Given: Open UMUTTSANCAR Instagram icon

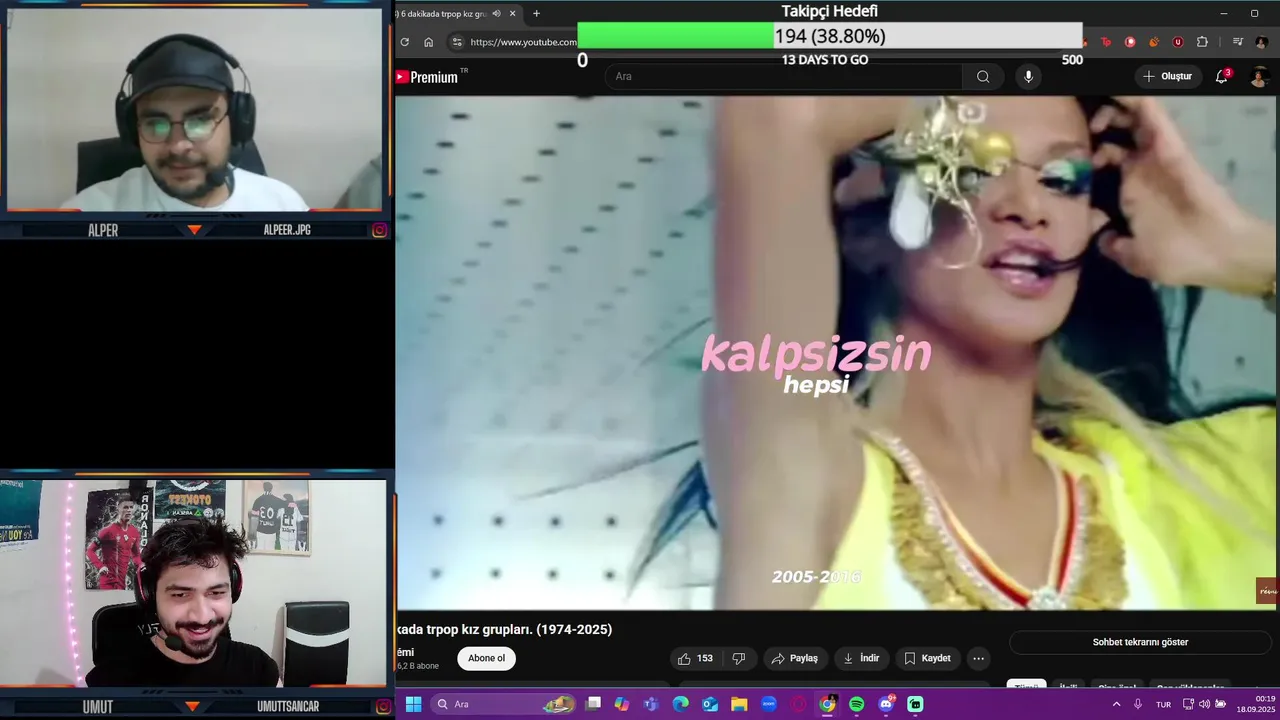Looking at the screenshot, I should click(382, 707).
